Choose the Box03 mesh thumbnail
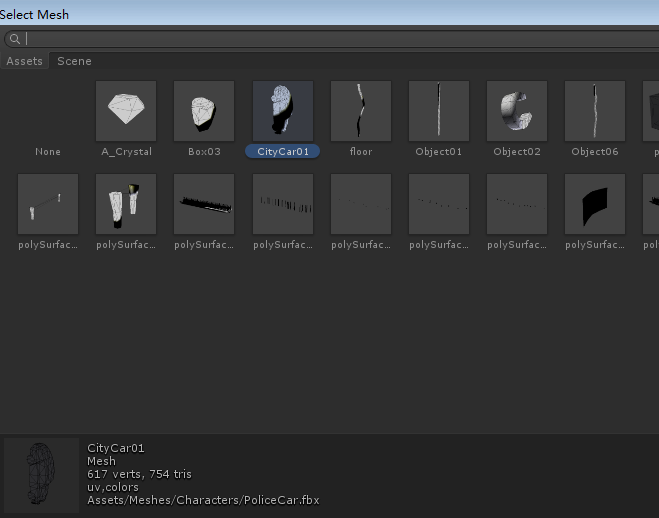The width and height of the screenshot is (659, 518). point(204,111)
